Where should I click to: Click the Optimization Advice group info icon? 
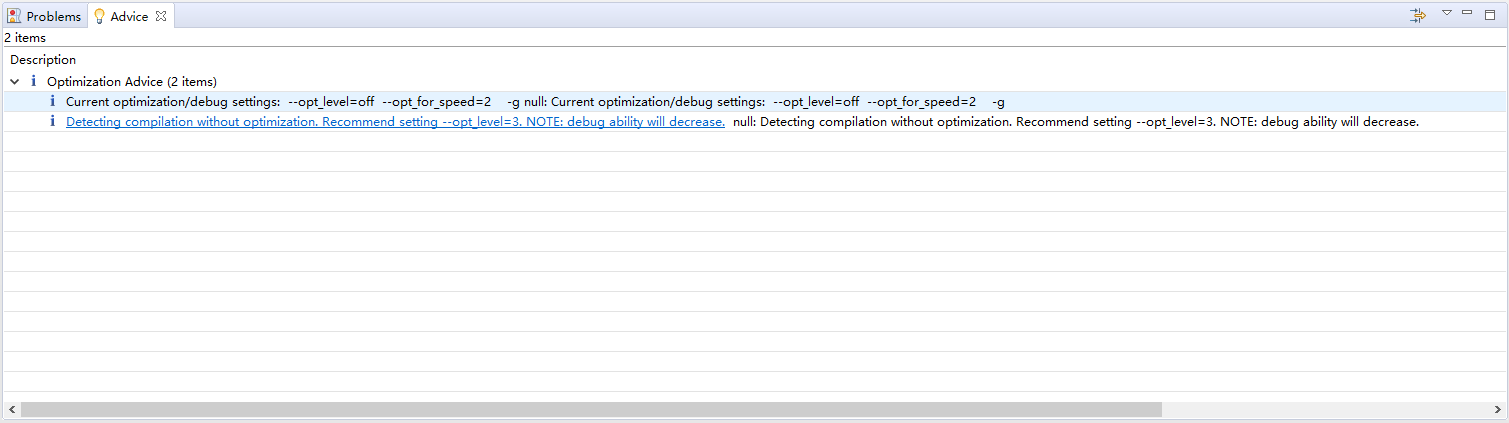33,81
